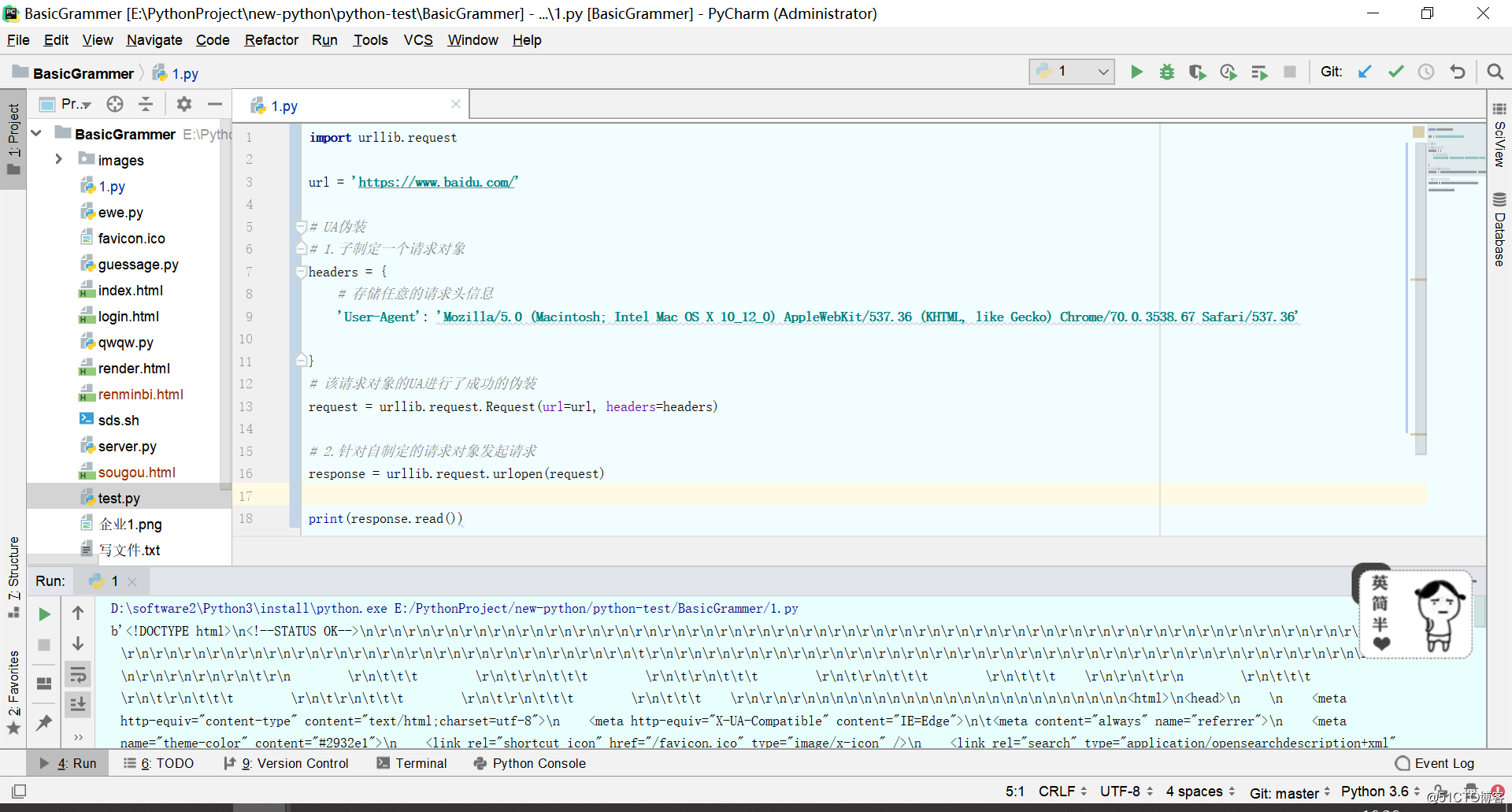Open the SciView side panel

[x=1499, y=135]
